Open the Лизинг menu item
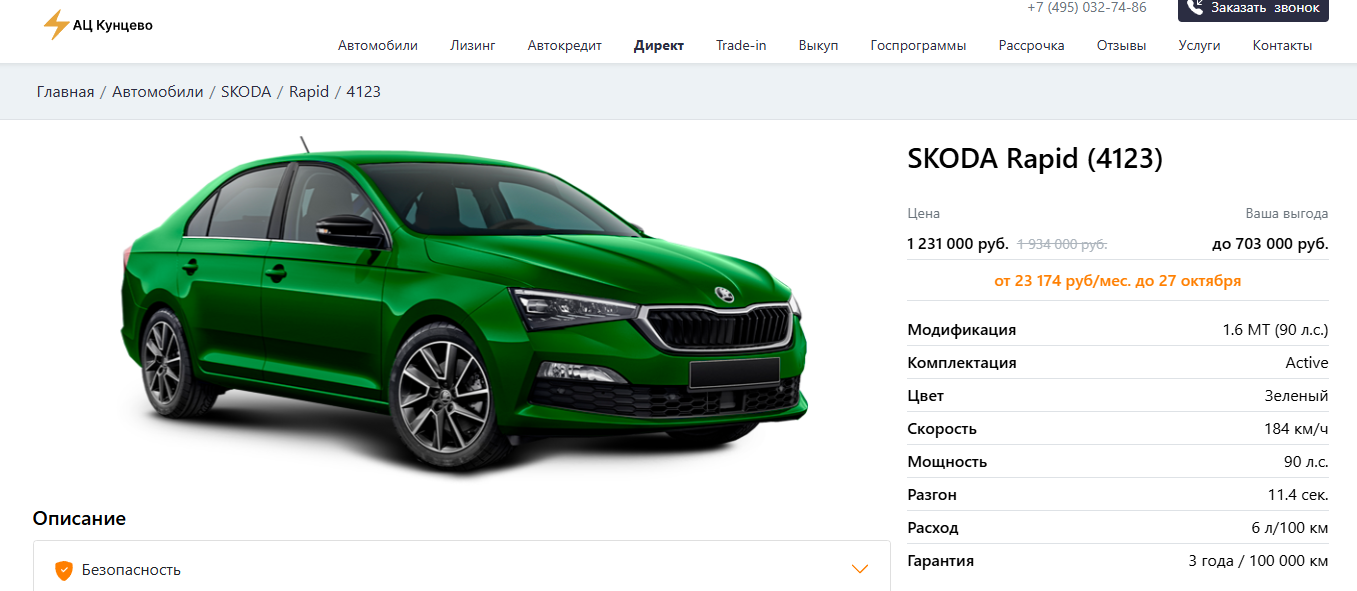 pyautogui.click(x=473, y=45)
